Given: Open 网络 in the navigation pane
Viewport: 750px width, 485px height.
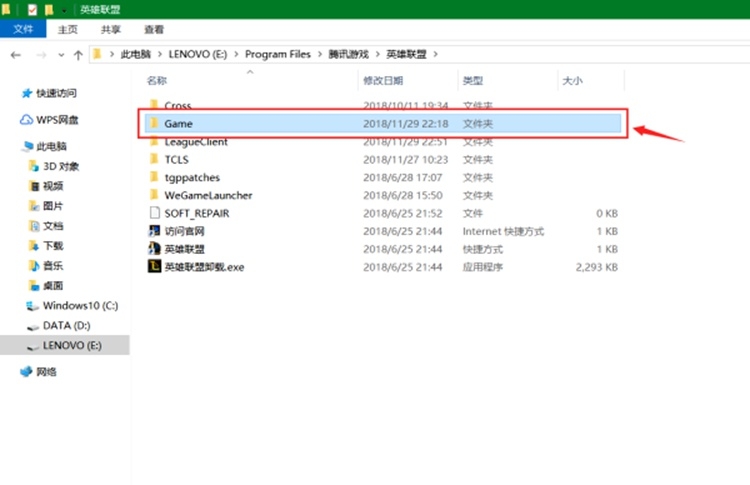Looking at the screenshot, I should click(x=46, y=371).
